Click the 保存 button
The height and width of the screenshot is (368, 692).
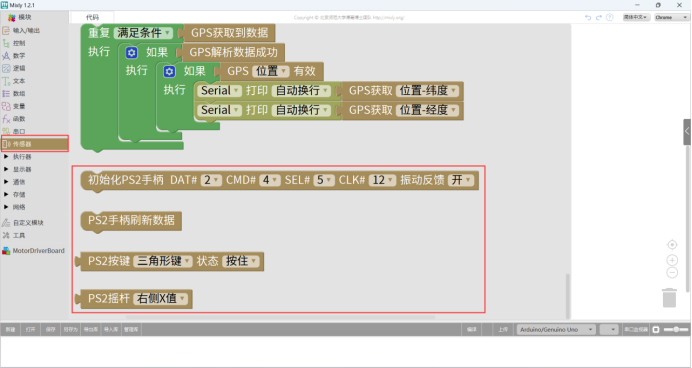51,330
